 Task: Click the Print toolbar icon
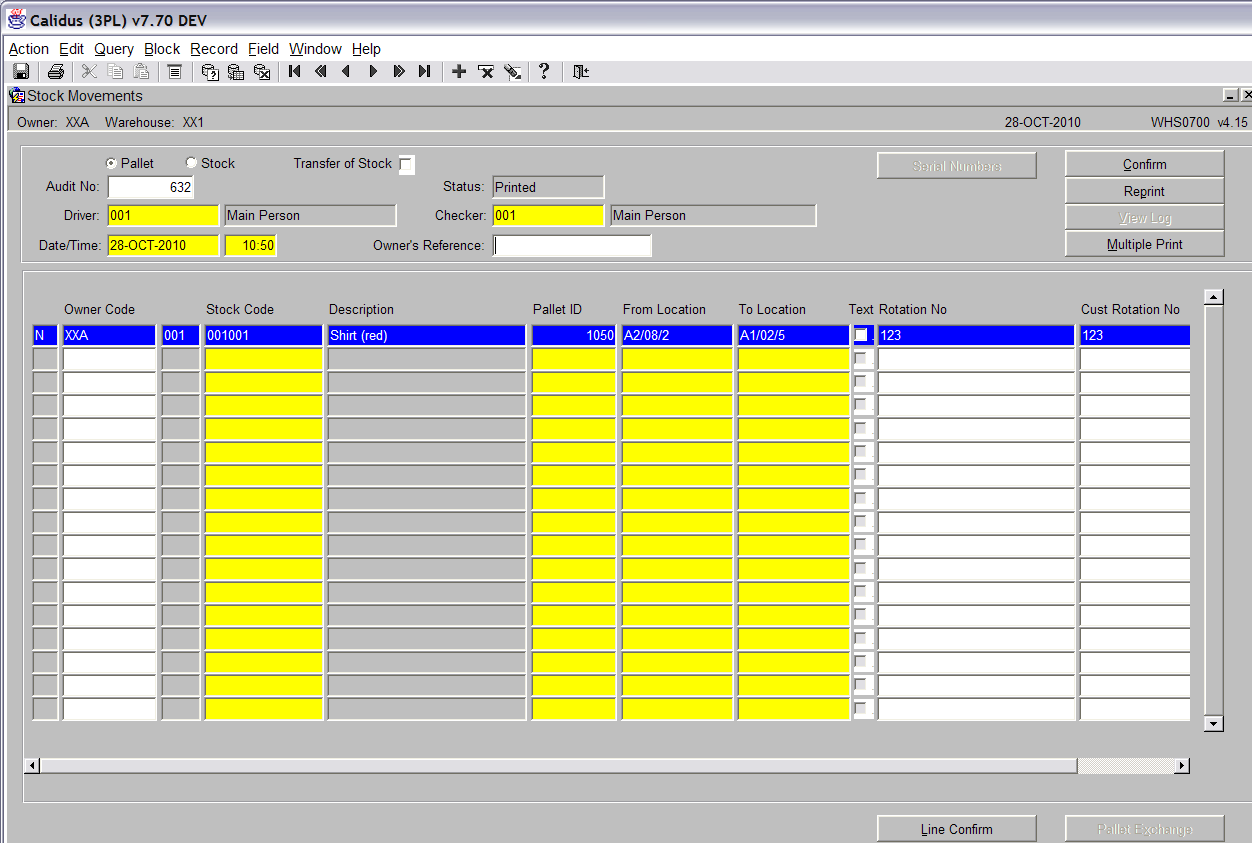pyautogui.click(x=56, y=71)
